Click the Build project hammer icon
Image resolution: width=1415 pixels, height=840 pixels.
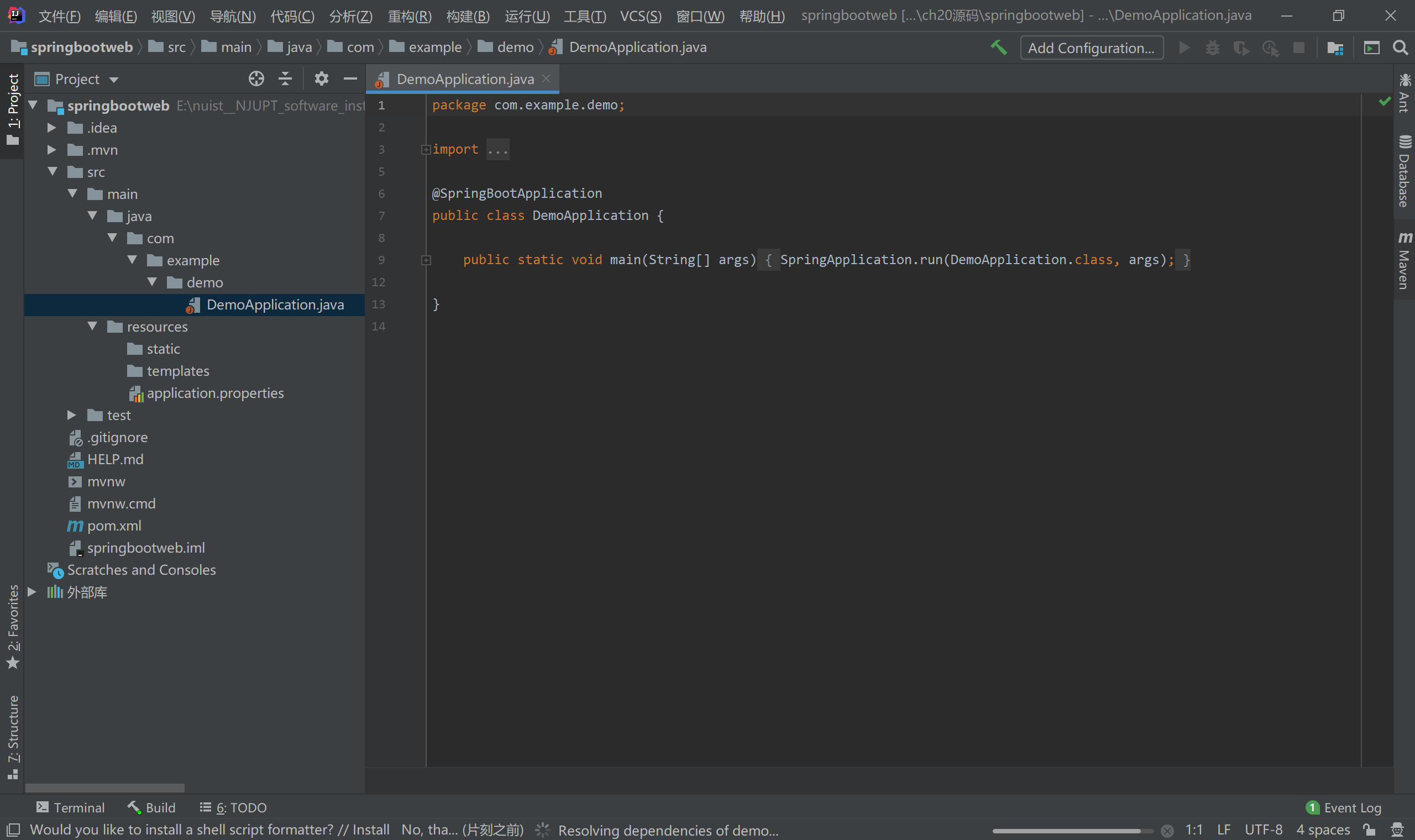(998, 48)
